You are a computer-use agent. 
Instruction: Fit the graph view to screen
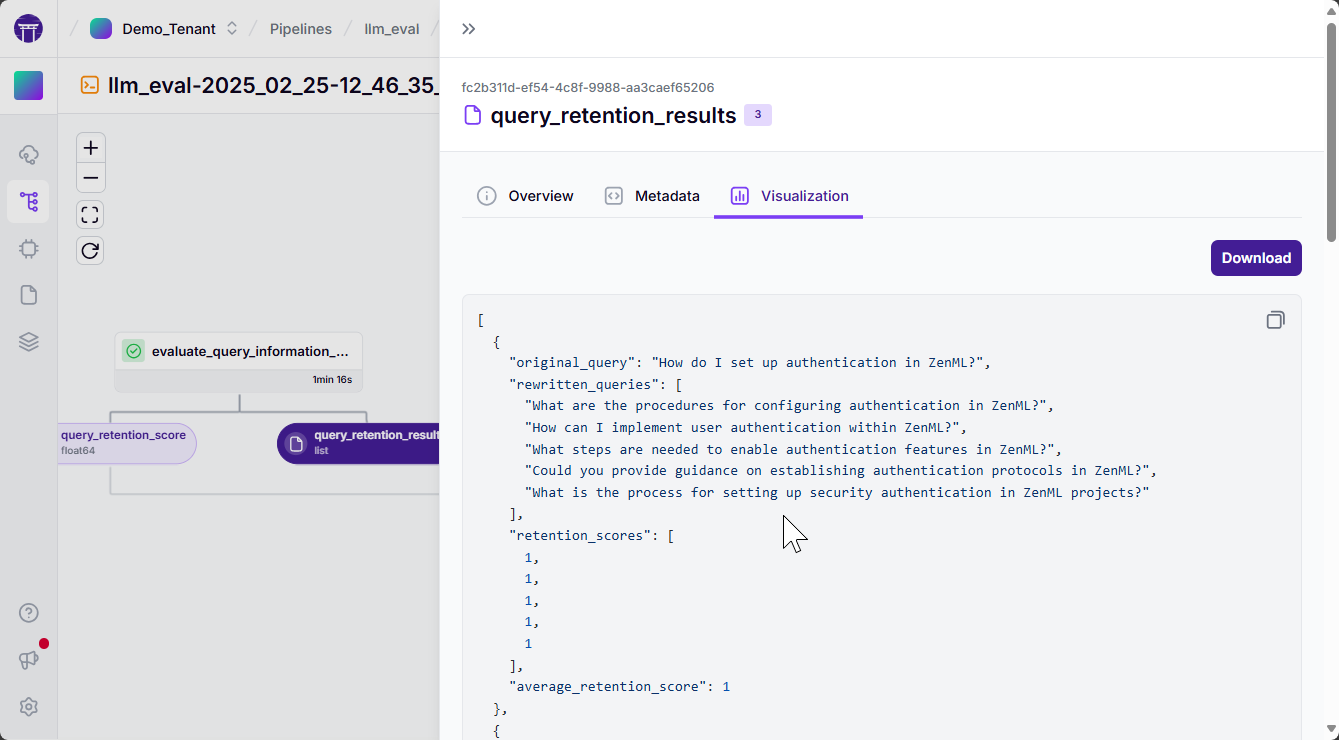(91, 215)
